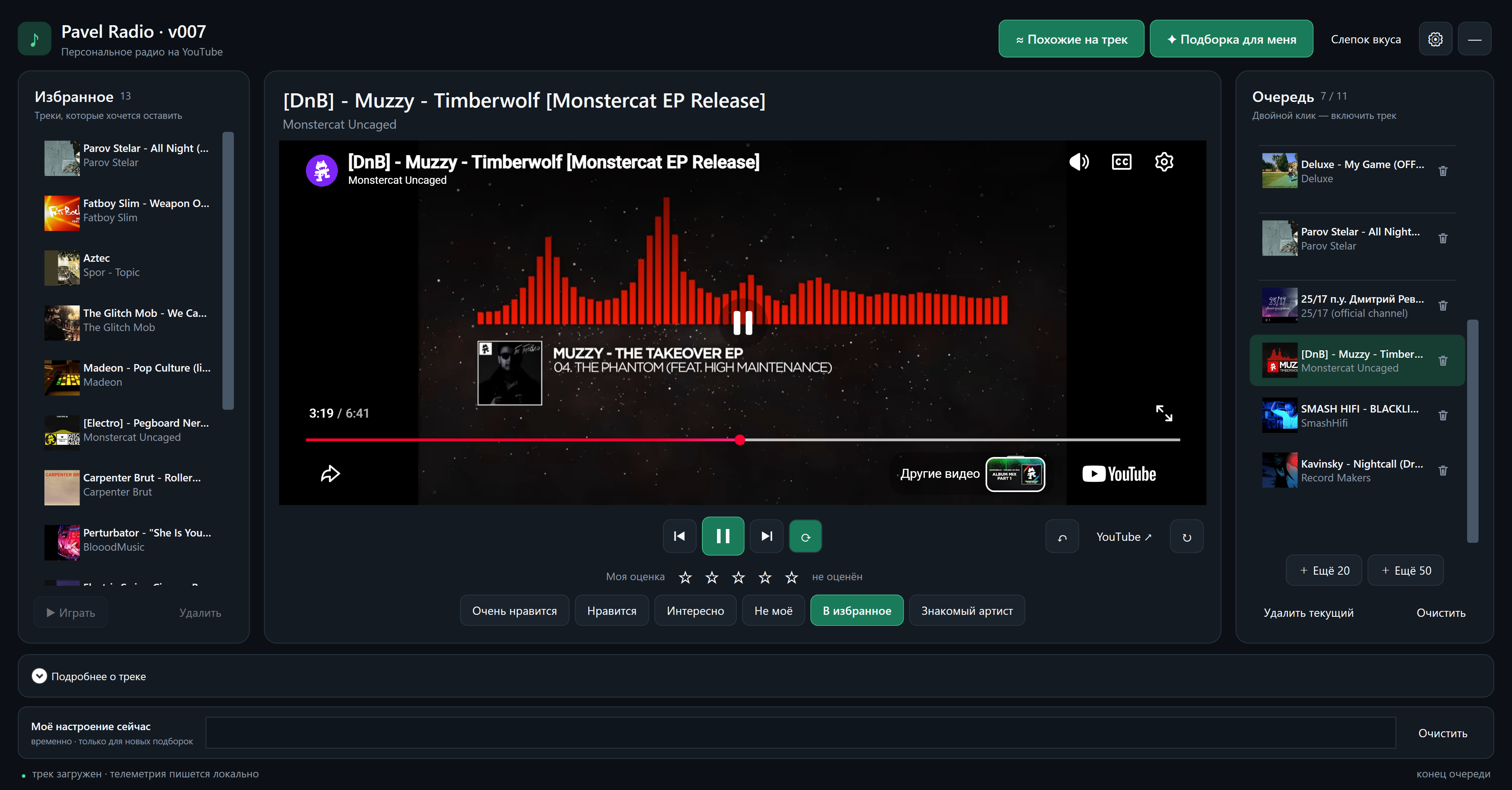This screenshot has height=790, width=1512.
Task: Toggle the green repeat button
Action: click(x=805, y=536)
